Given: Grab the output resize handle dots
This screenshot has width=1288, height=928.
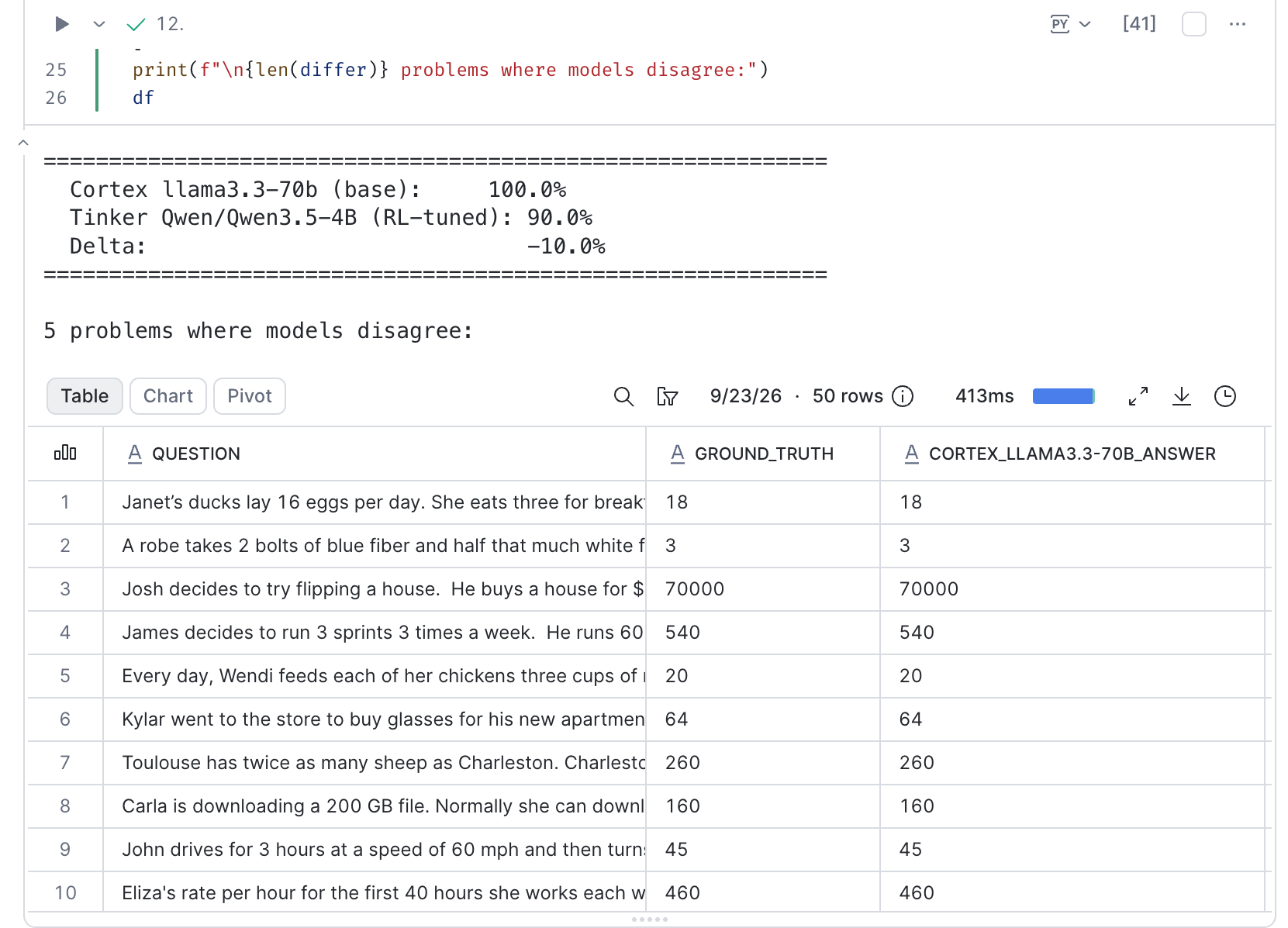Looking at the screenshot, I should (x=650, y=919).
